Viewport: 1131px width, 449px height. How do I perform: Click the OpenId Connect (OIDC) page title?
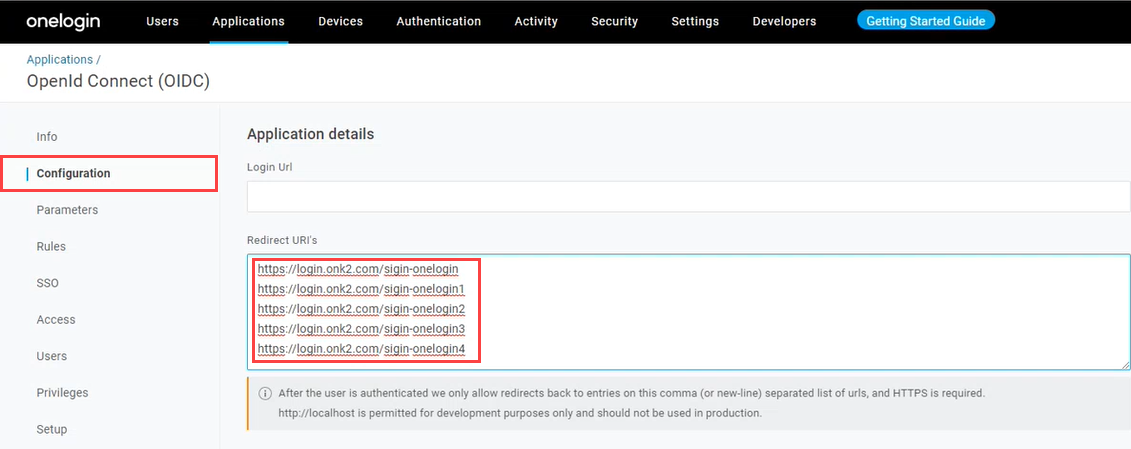118,81
